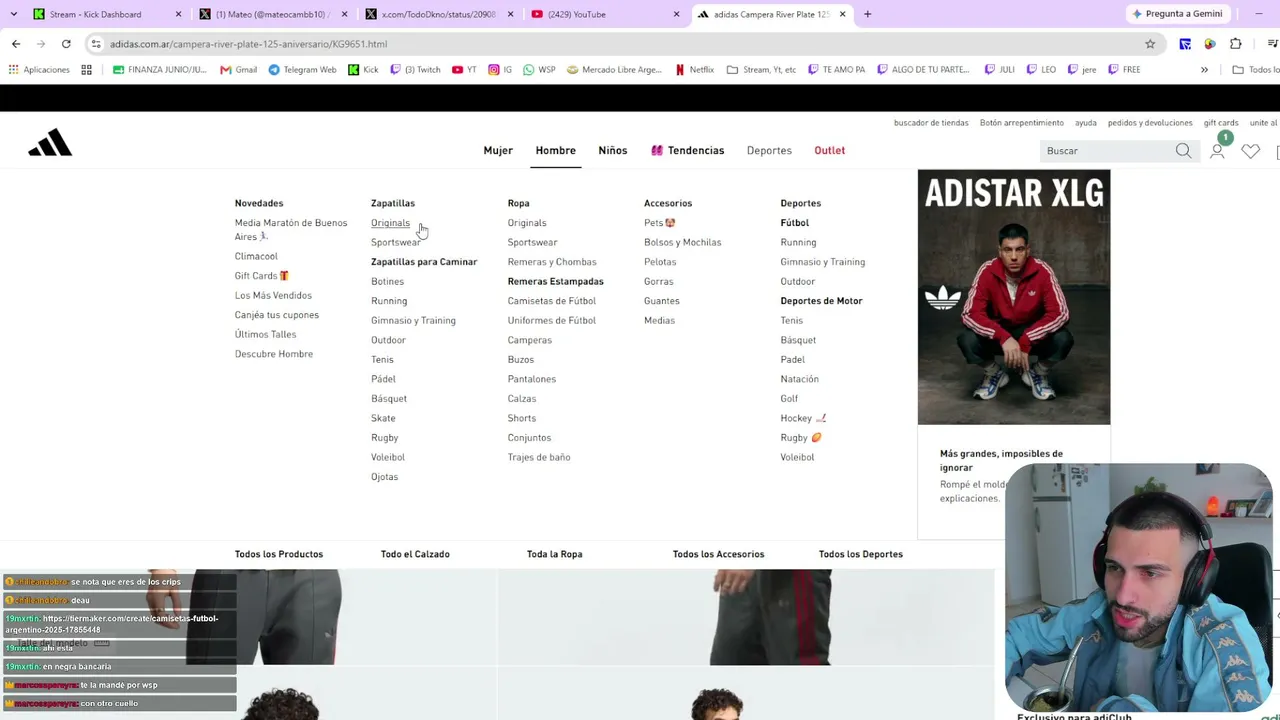Switch to the x.com TodoDkno status tab
This screenshot has height=720, width=1280.
pos(439,14)
